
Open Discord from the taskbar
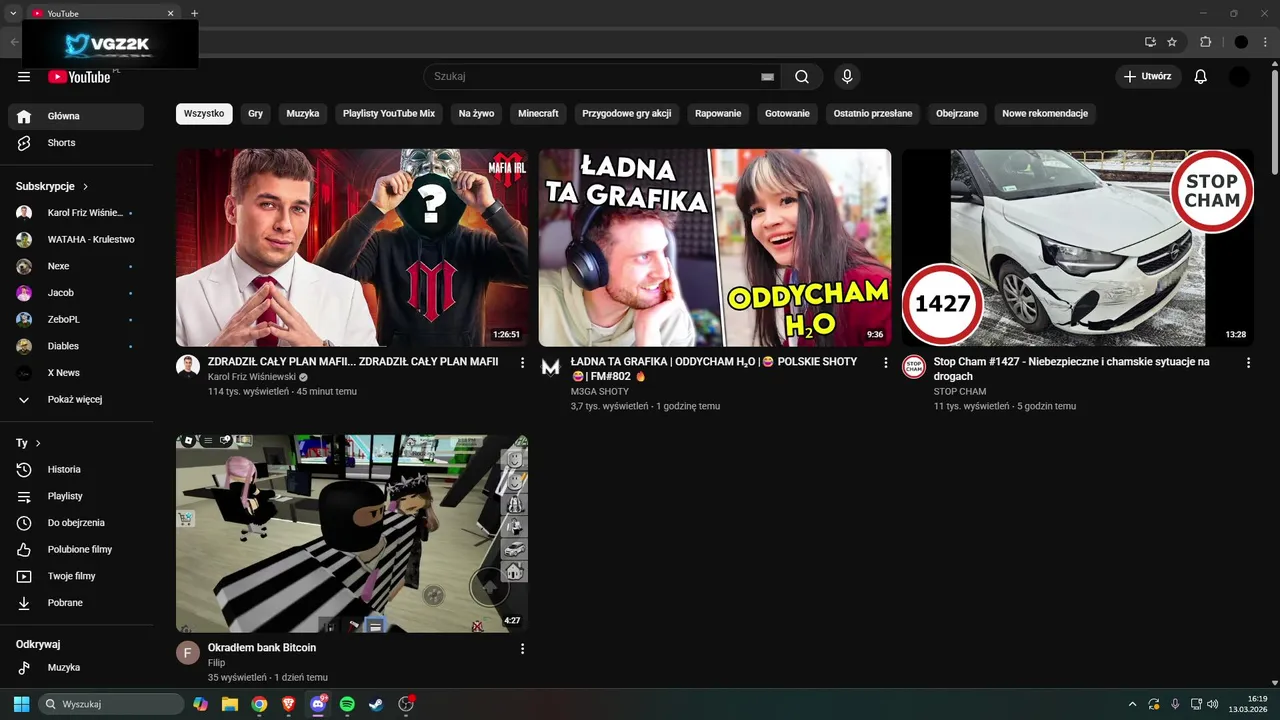[318, 704]
